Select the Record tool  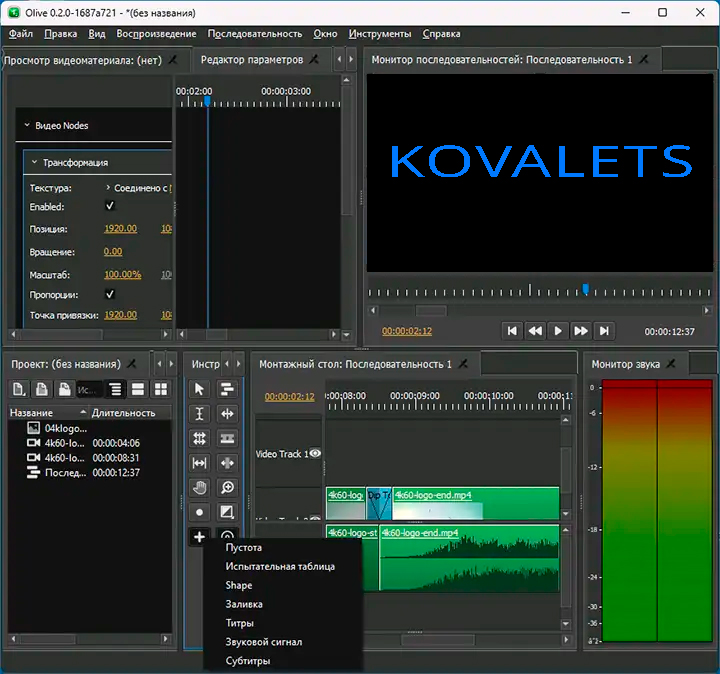point(199,512)
